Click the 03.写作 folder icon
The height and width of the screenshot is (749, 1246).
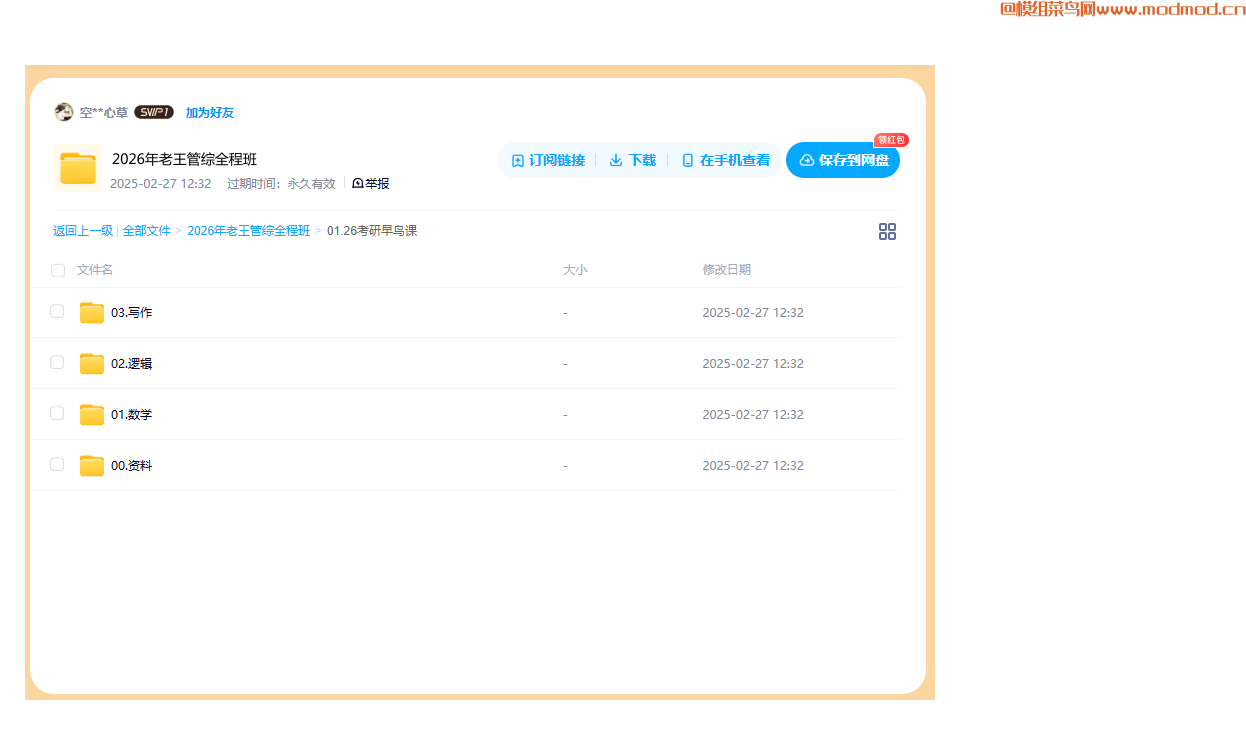click(x=92, y=313)
